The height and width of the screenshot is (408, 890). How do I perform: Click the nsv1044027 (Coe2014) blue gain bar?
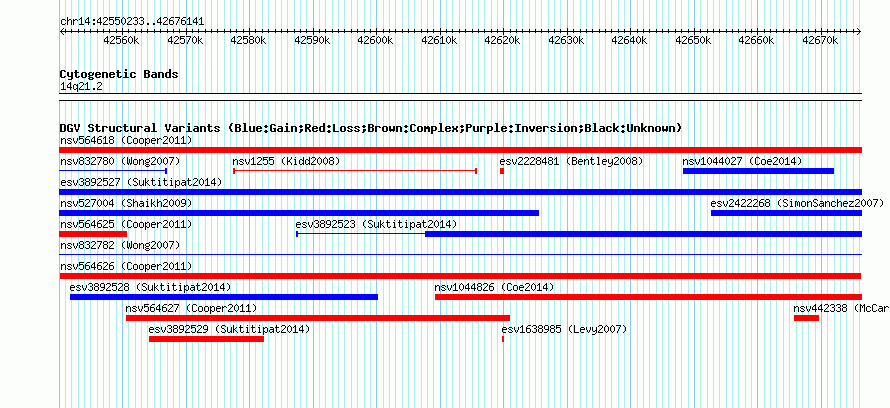click(x=758, y=171)
